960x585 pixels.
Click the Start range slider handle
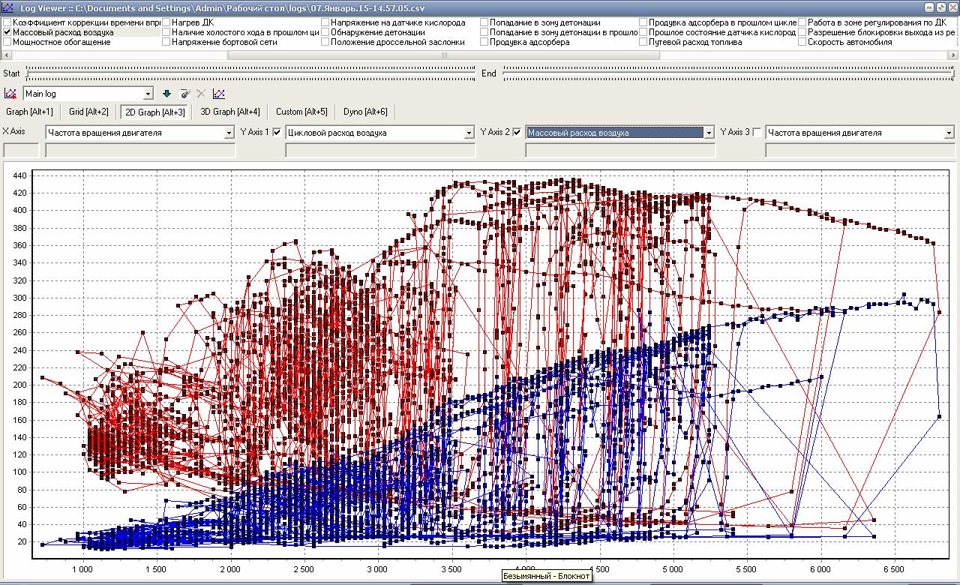[x=29, y=74]
